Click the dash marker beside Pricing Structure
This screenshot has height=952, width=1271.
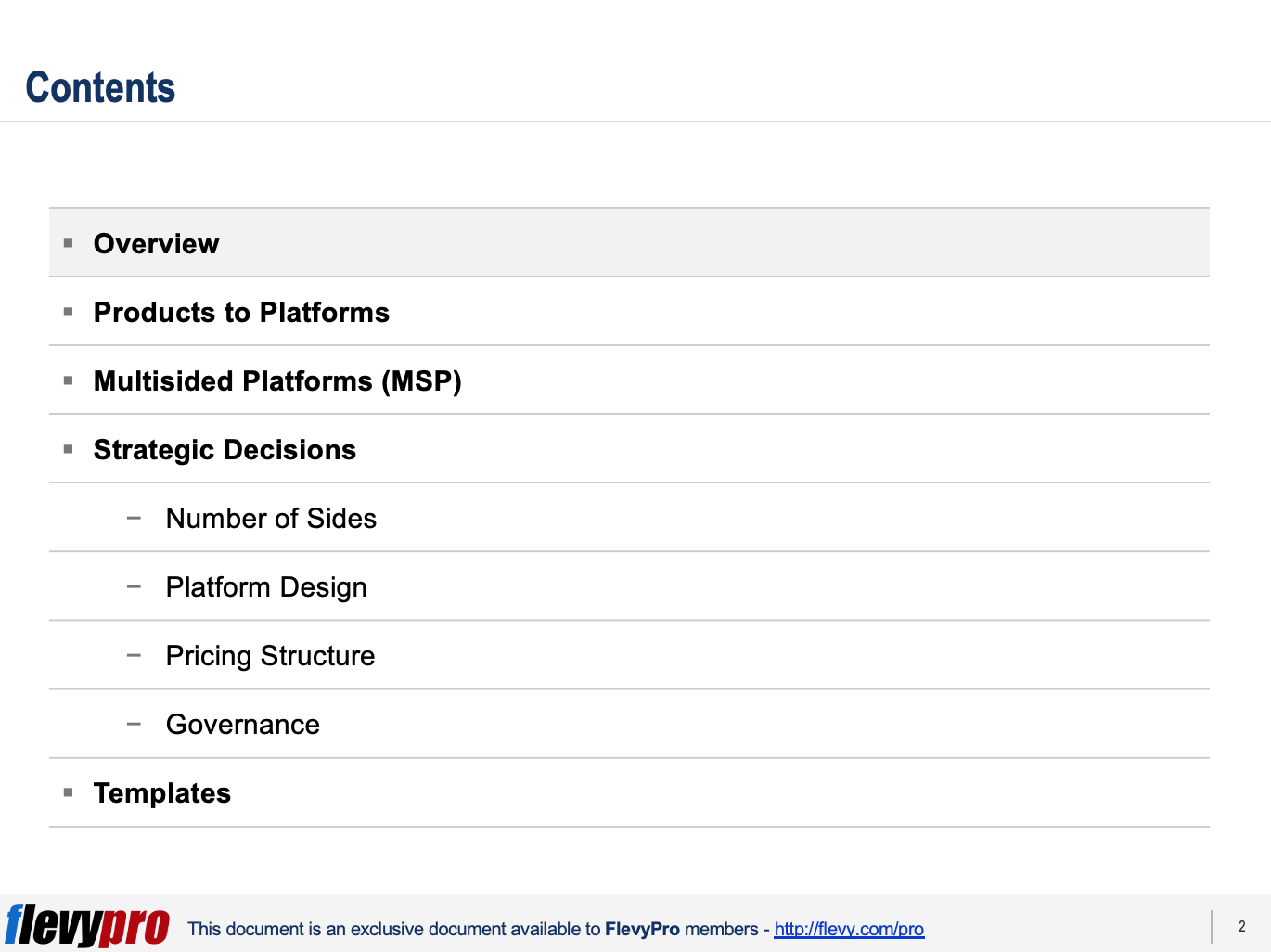134,655
